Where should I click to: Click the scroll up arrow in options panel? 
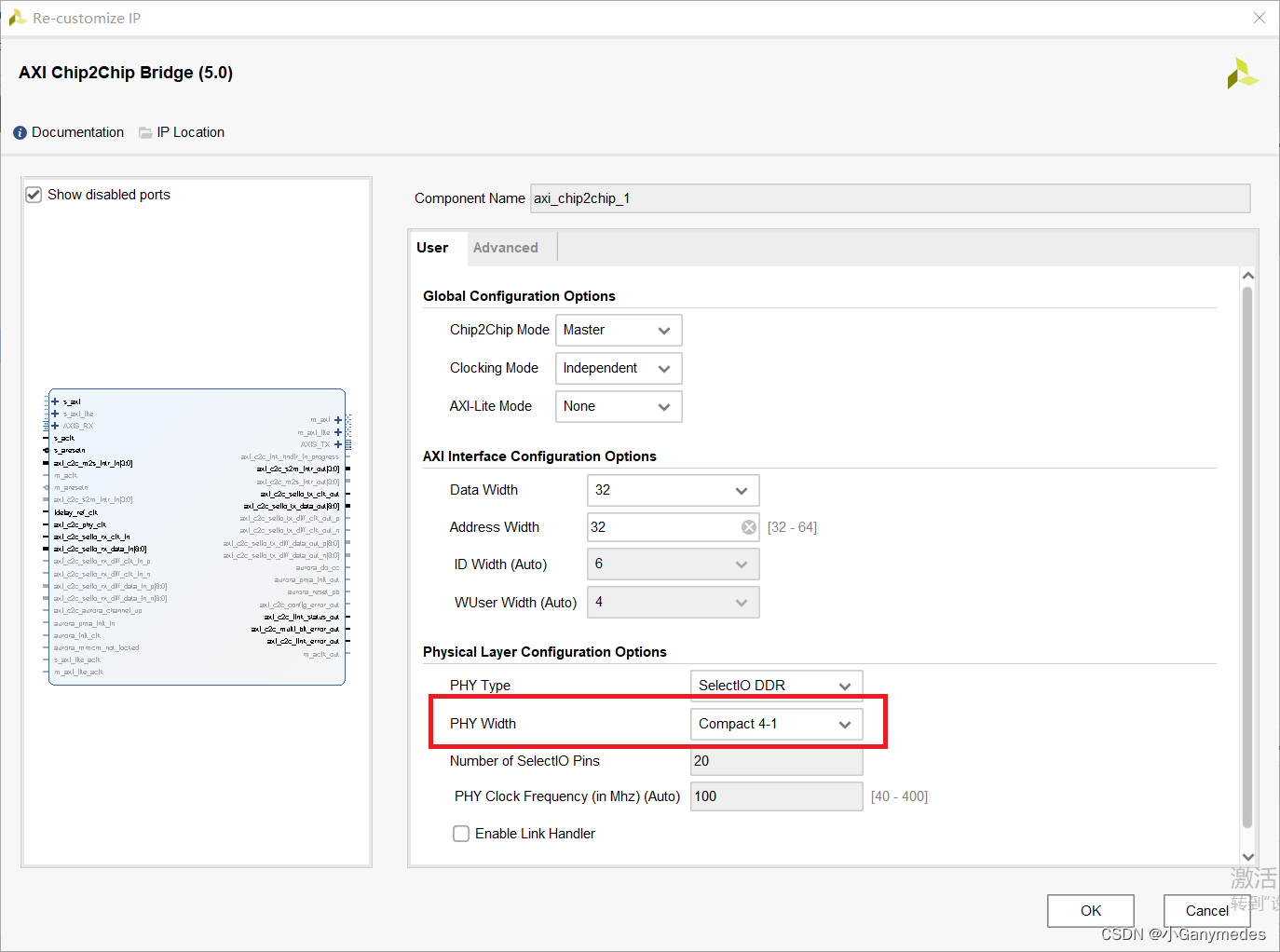pos(1248,276)
